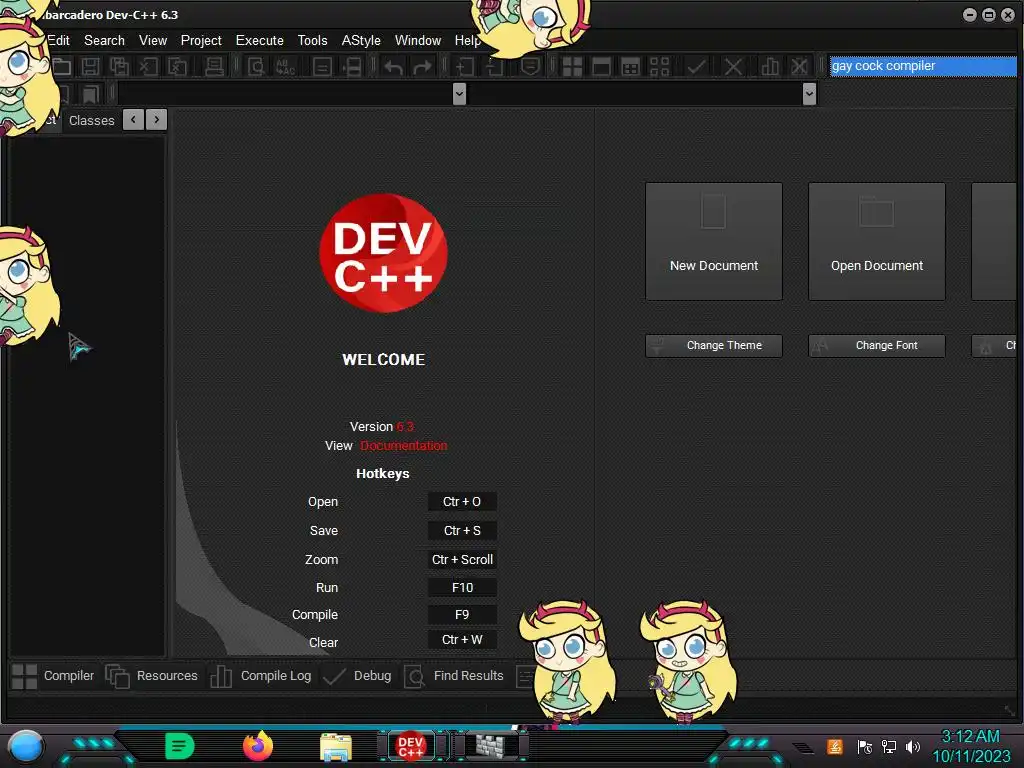Click the Dev C++ logo
The width and height of the screenshot is (1024, 768).
[383, 253]
